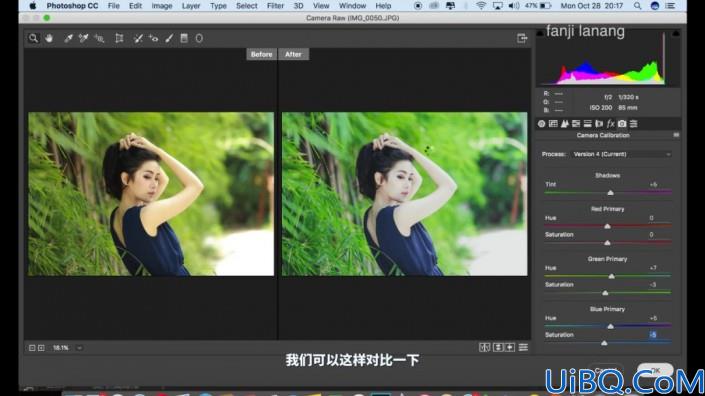
Task: Cycle Before/After view modes icon
Action: coord(484,347)
